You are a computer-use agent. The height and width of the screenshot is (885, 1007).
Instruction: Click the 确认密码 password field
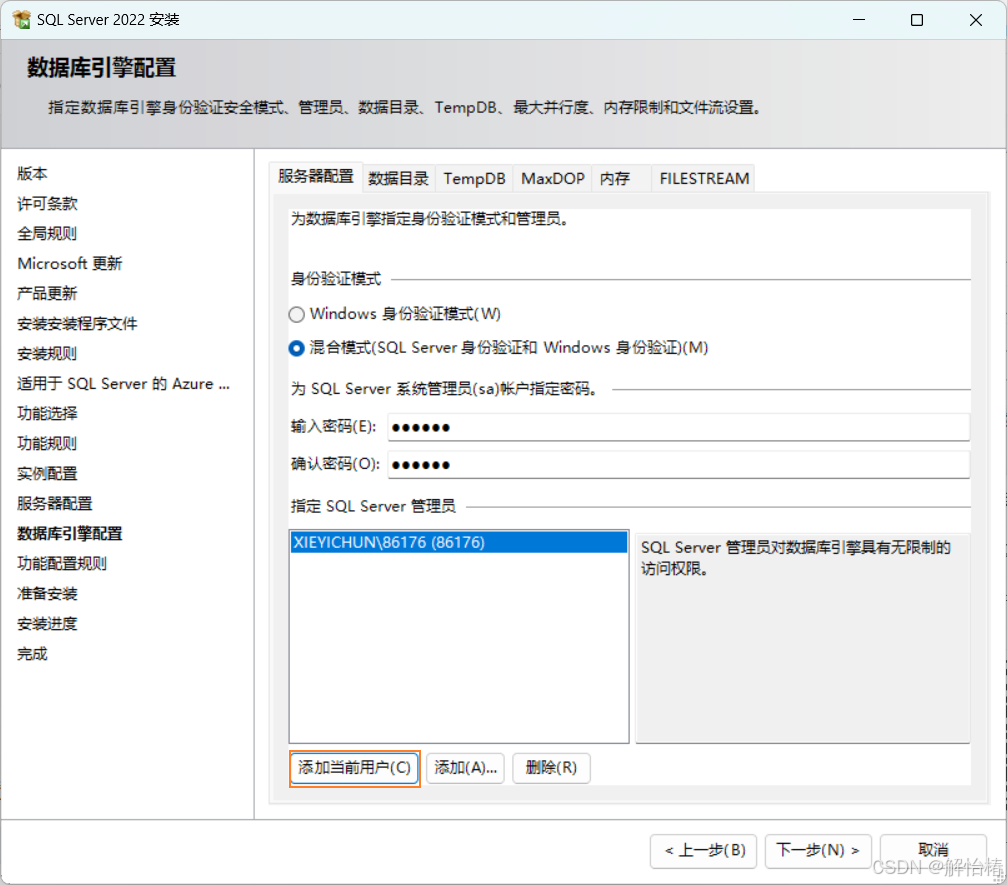[678, 464]
